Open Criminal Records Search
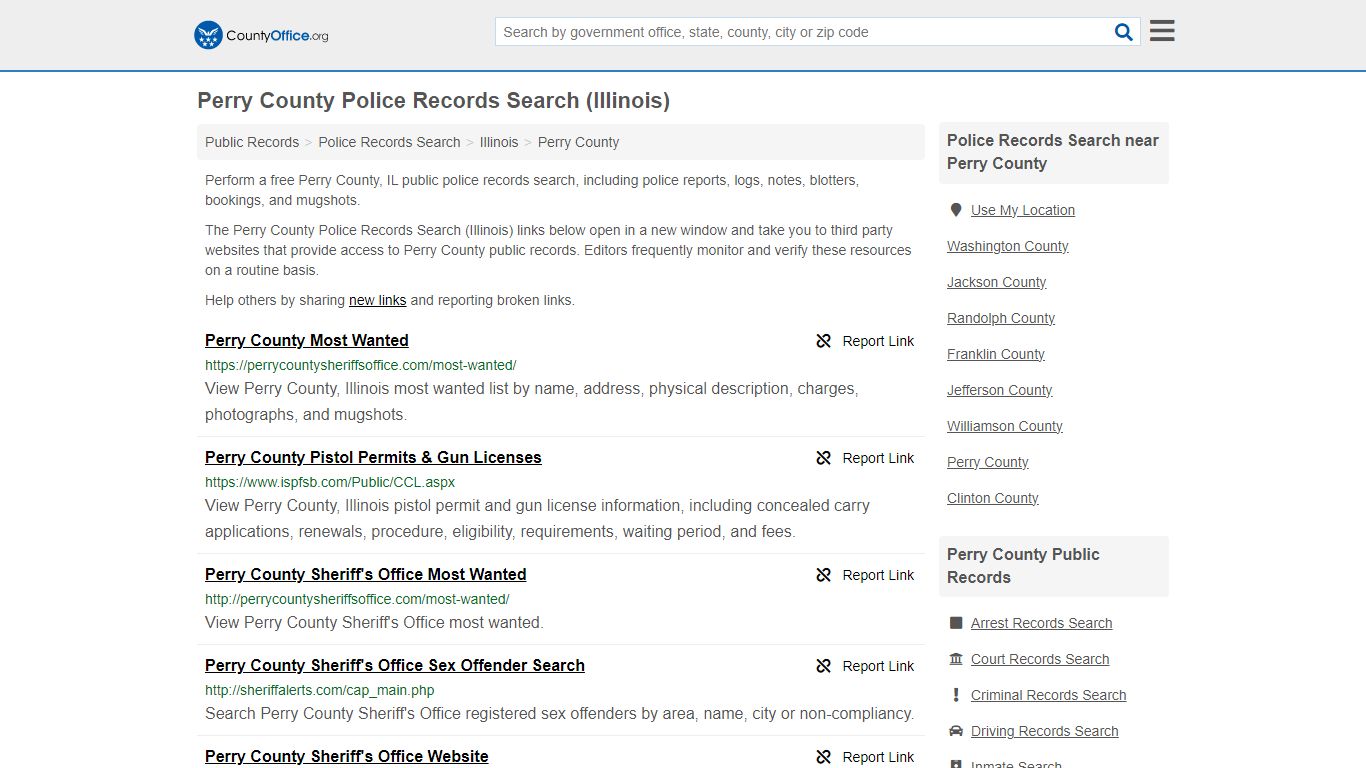The image size is (1366, 768). [x=1049, y=695]
